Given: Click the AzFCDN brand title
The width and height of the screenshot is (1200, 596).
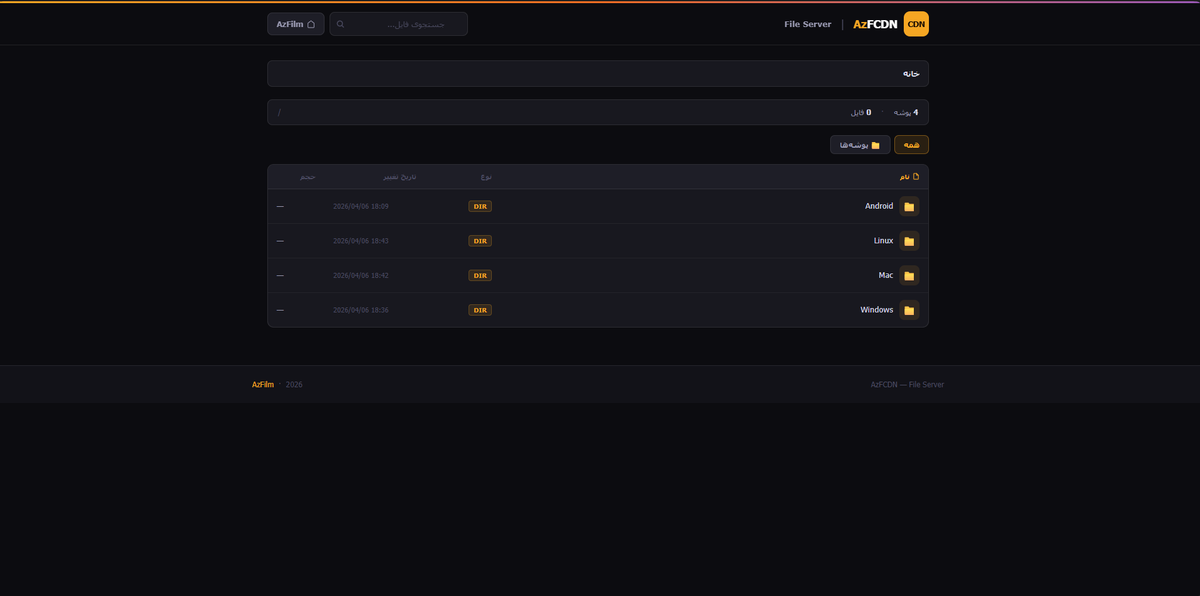Looking at the screenshot, I should 875,24.
